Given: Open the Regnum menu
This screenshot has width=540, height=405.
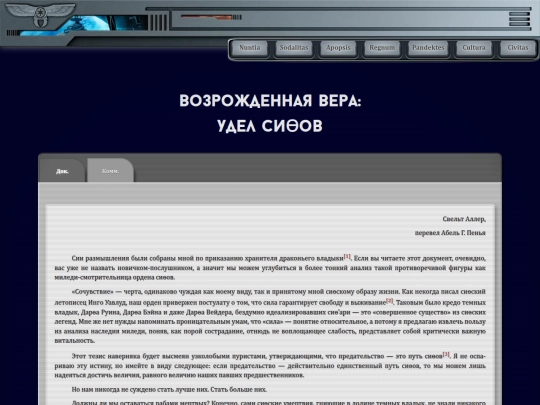Looking at the screenshot, I should tap(382, 48).
